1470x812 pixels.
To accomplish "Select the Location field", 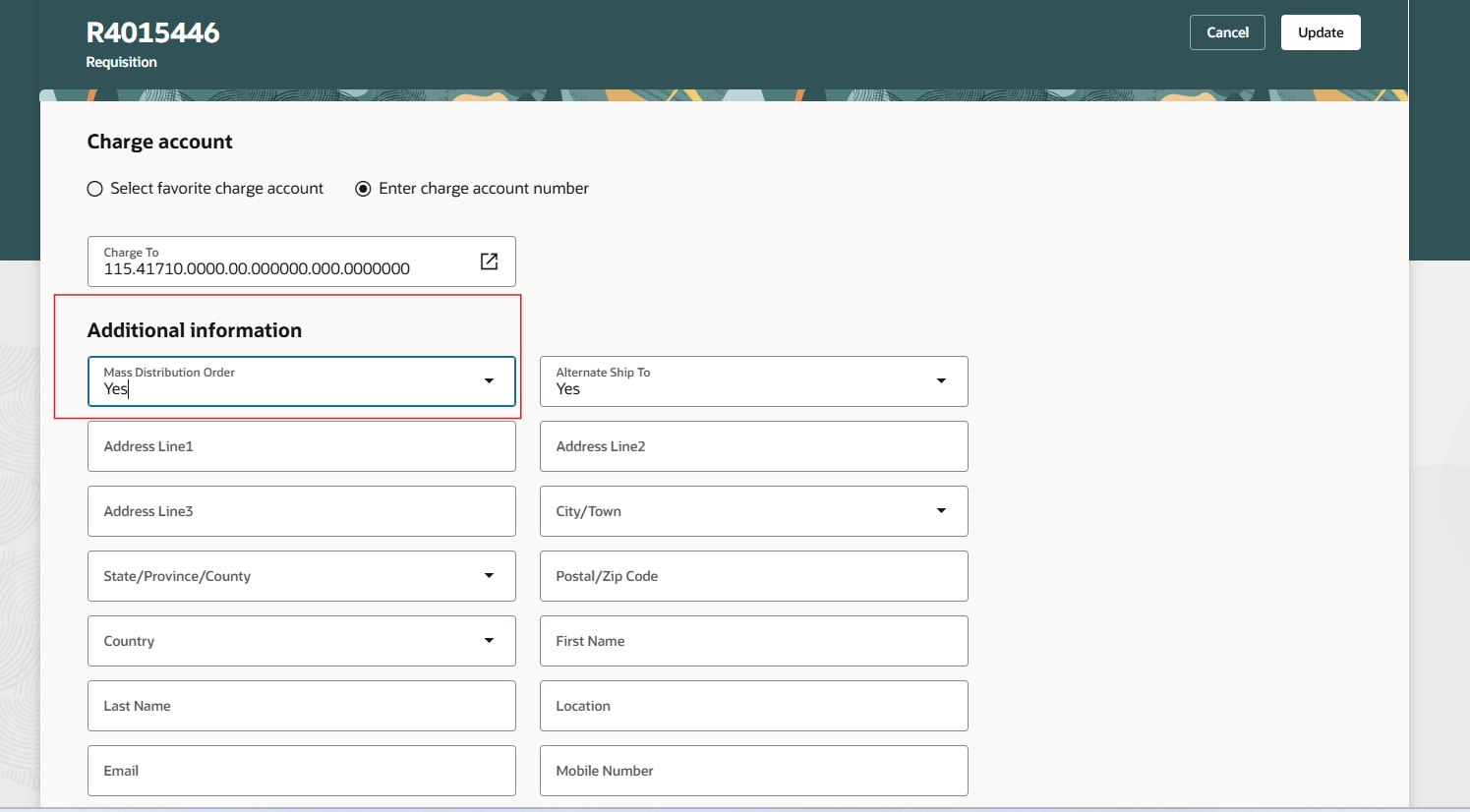I will [753, 705].
